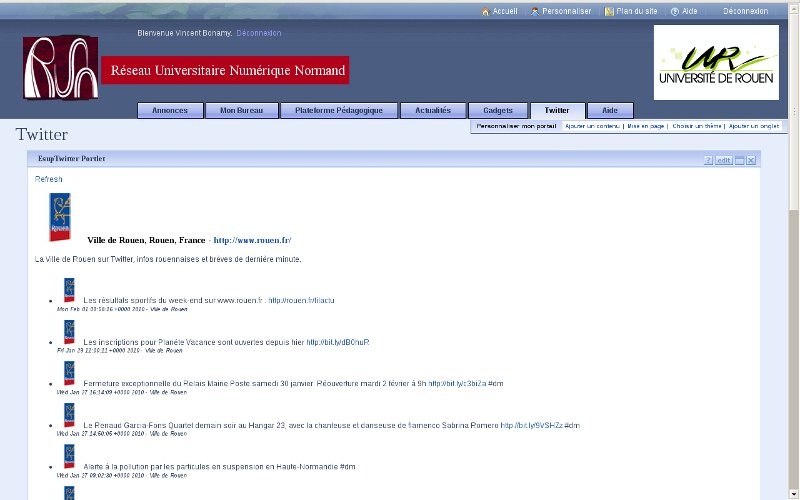
Task: Go to the Gadgets tab
Action: [497, 111]
